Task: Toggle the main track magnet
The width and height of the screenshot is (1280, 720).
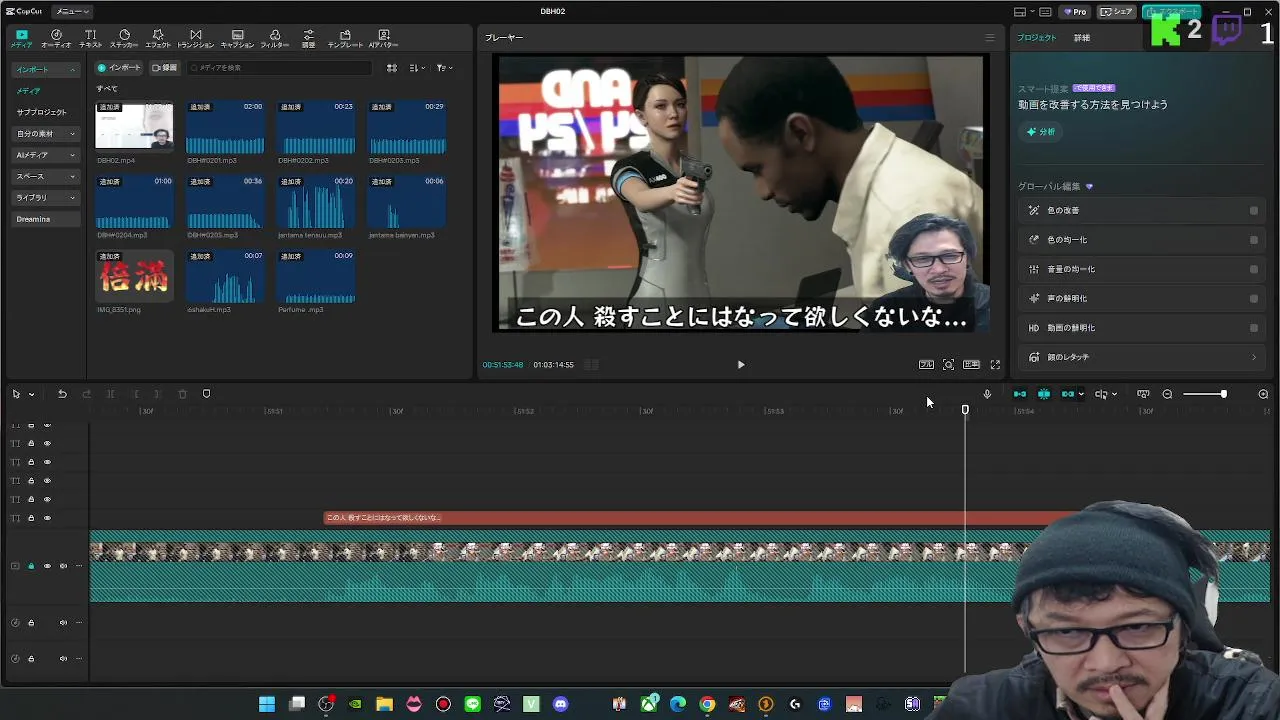Action: (1019, 394)
